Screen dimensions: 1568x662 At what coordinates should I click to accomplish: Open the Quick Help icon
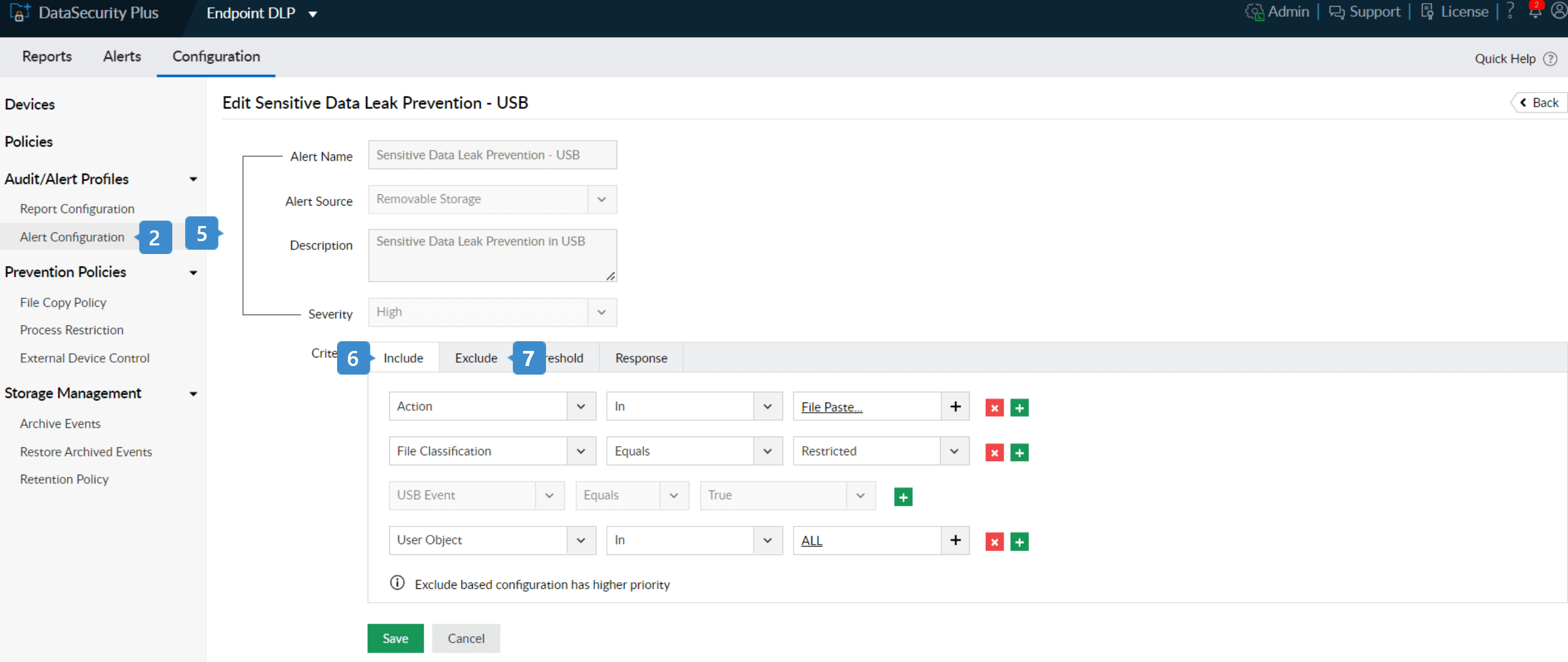point(1550,59)
